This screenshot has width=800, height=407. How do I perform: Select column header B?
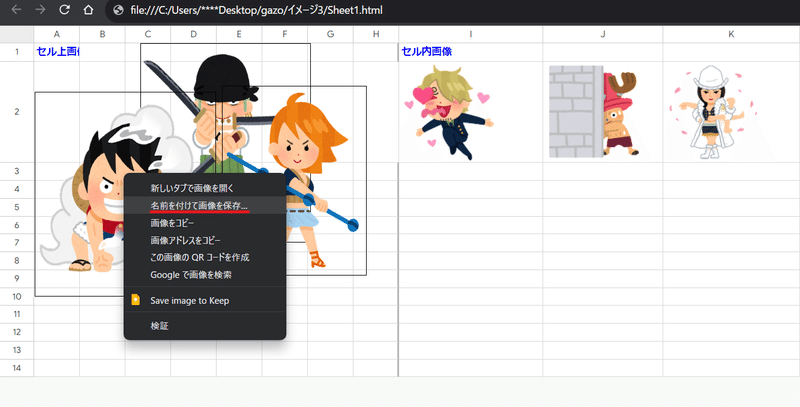click(x=102, y=34)
